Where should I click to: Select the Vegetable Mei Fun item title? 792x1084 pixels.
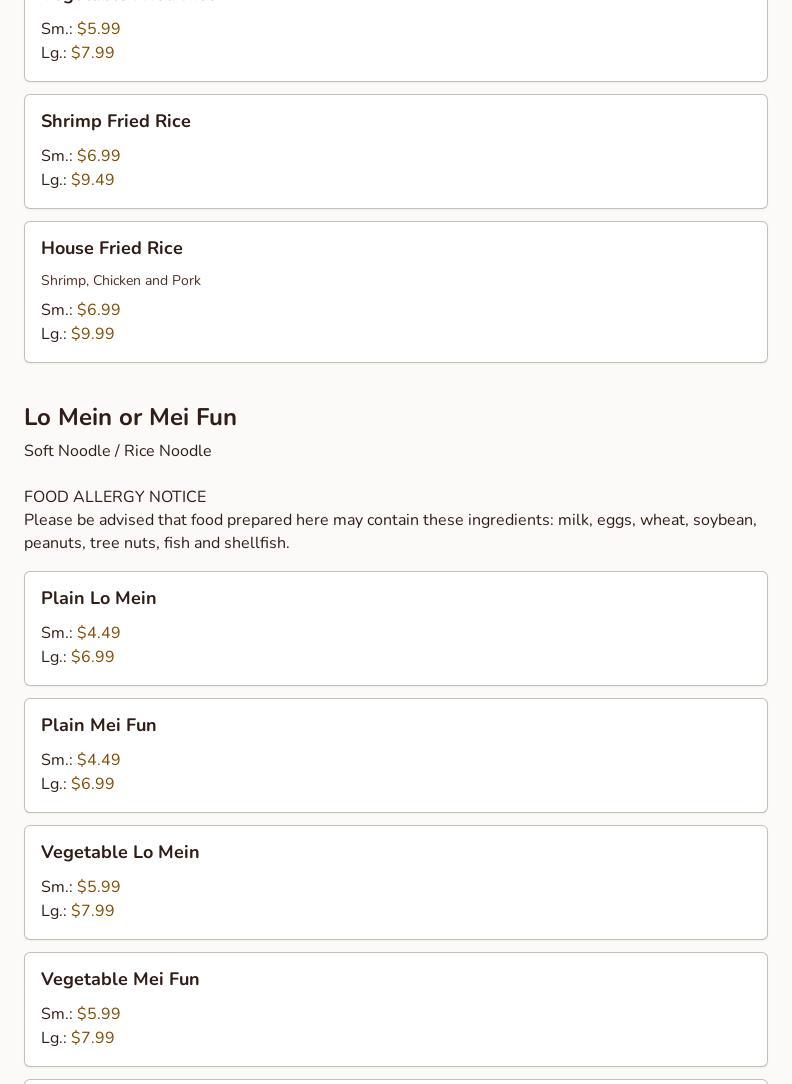click(120, 979)
